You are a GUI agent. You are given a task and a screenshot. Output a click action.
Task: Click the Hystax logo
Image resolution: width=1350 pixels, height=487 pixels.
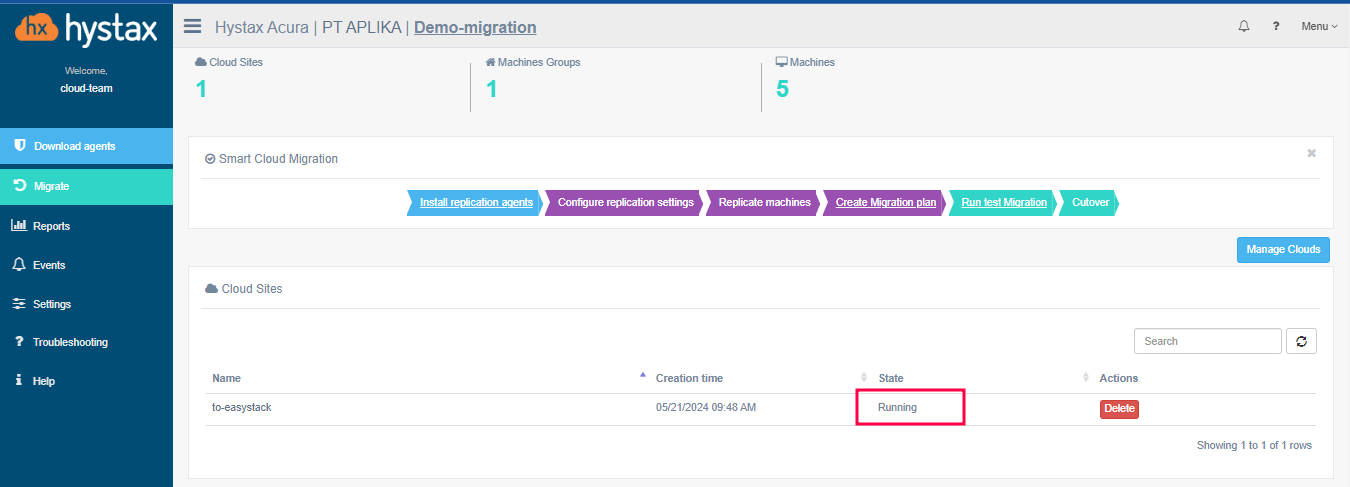(x=86, y=29)
